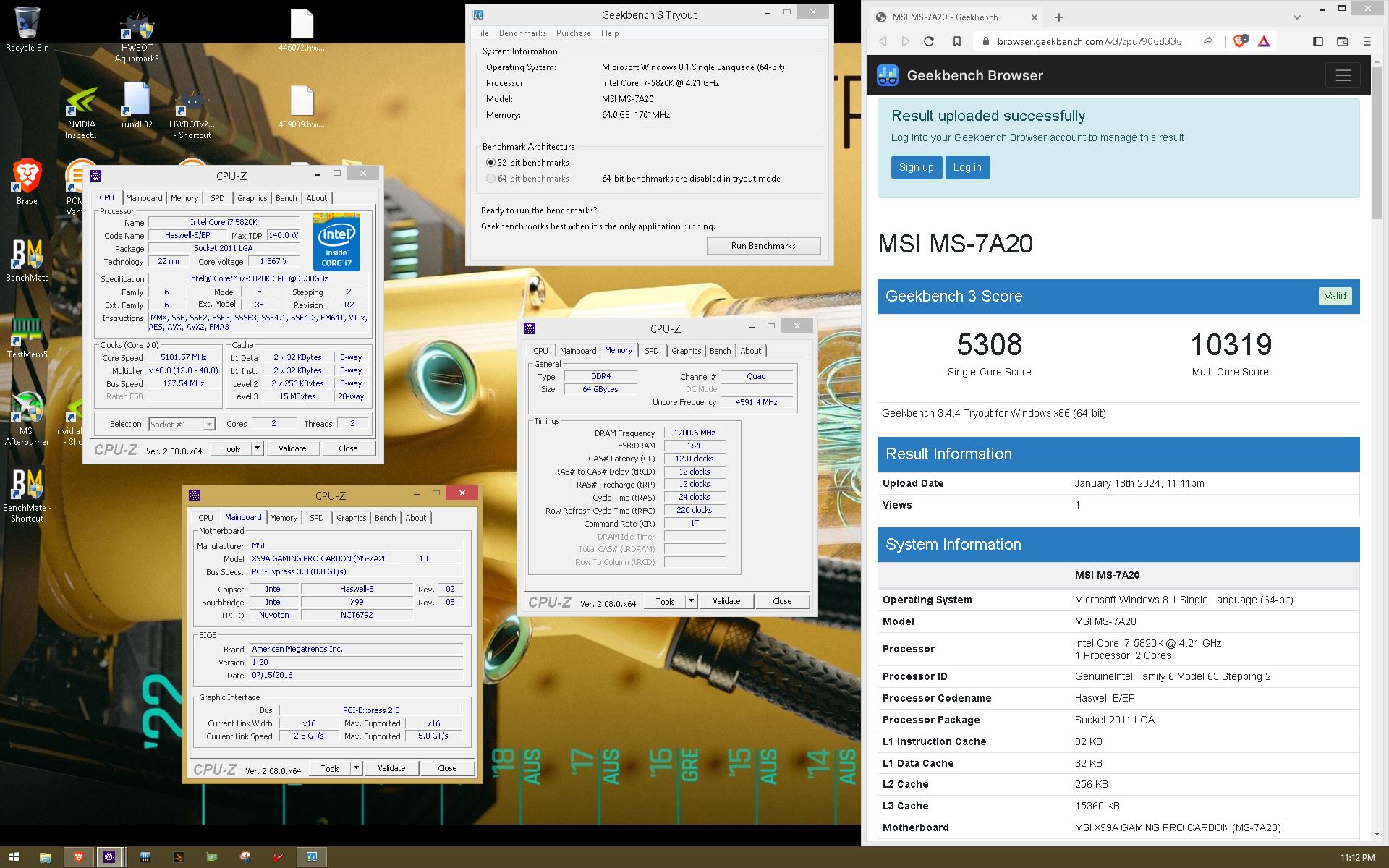Viewport: 1389px width, 868px height.
Task: Click Intel Core i7 logo in CPU-Z
Action: tap(336, 242)
